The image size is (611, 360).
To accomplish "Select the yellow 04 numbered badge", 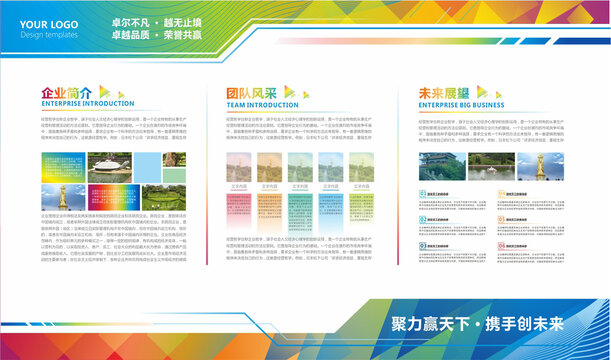I will [x=501, y=194].
